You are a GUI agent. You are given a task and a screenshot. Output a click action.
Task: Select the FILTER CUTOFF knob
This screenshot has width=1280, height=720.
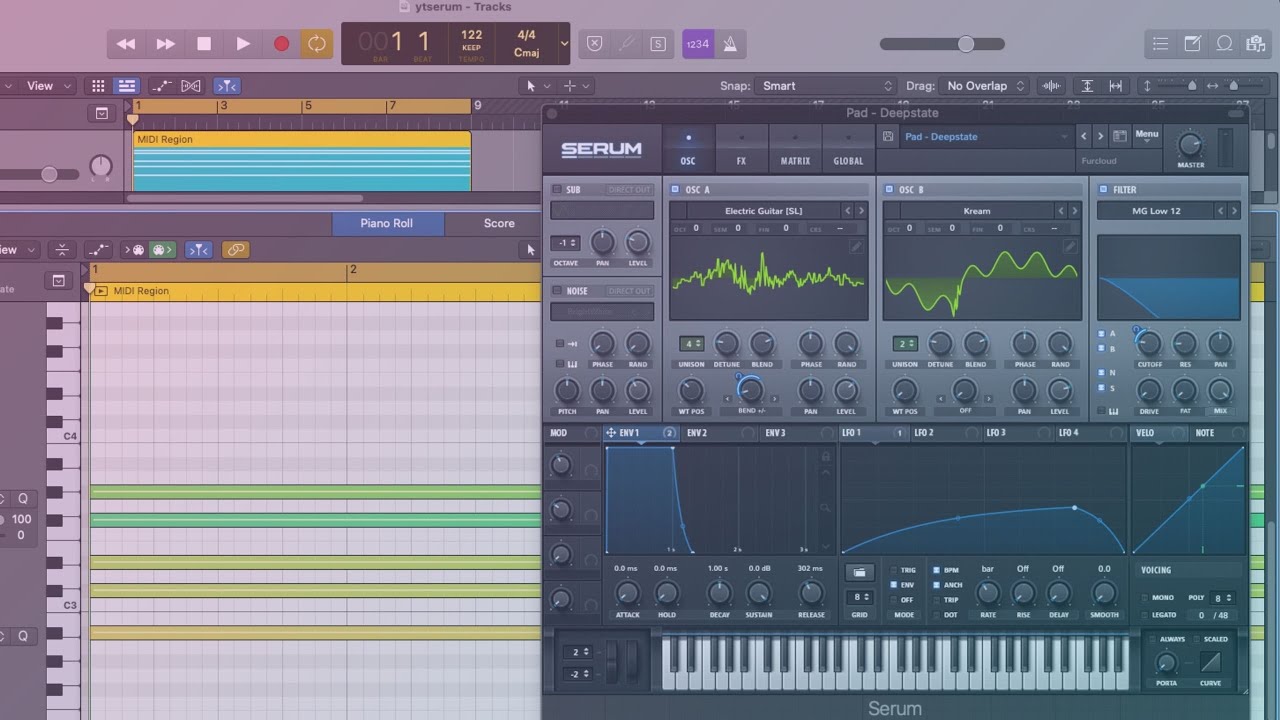point(1149,344)
